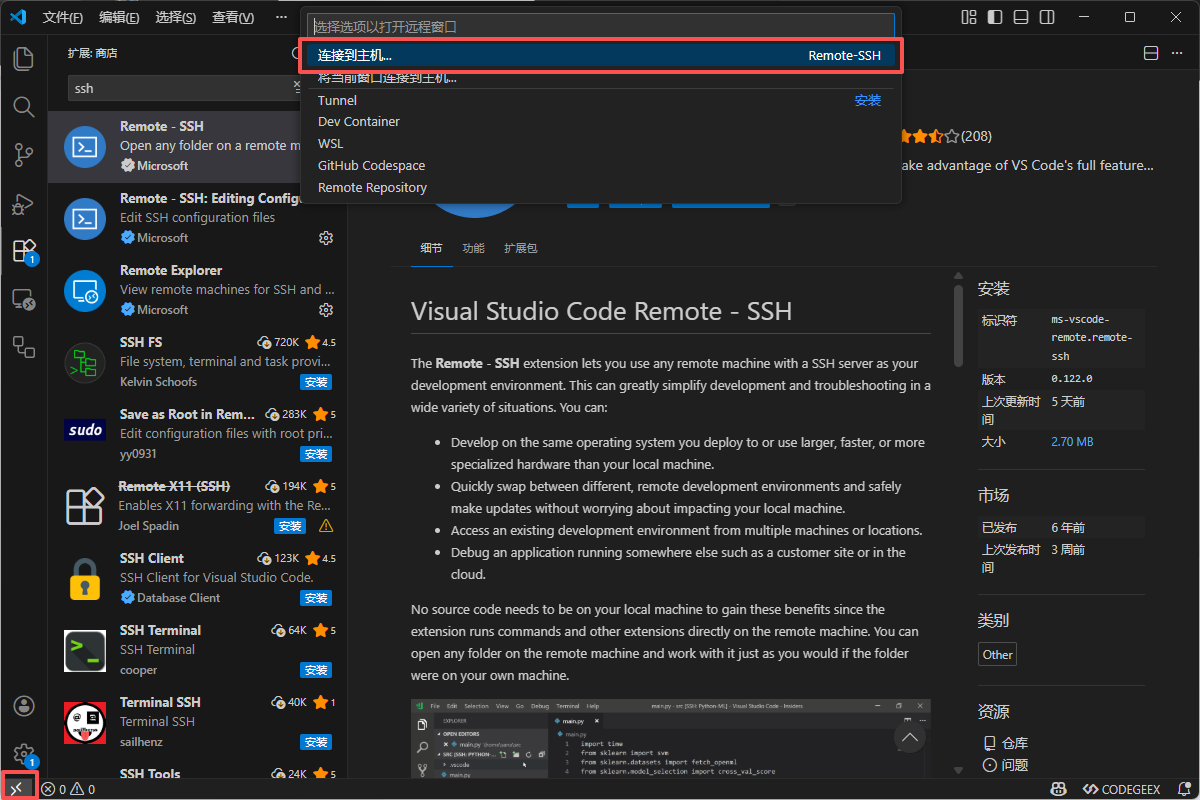The height and width of the screenshot is (800, 1200).
Task: Install Terminal SSH extension
Action: point(316,742)
